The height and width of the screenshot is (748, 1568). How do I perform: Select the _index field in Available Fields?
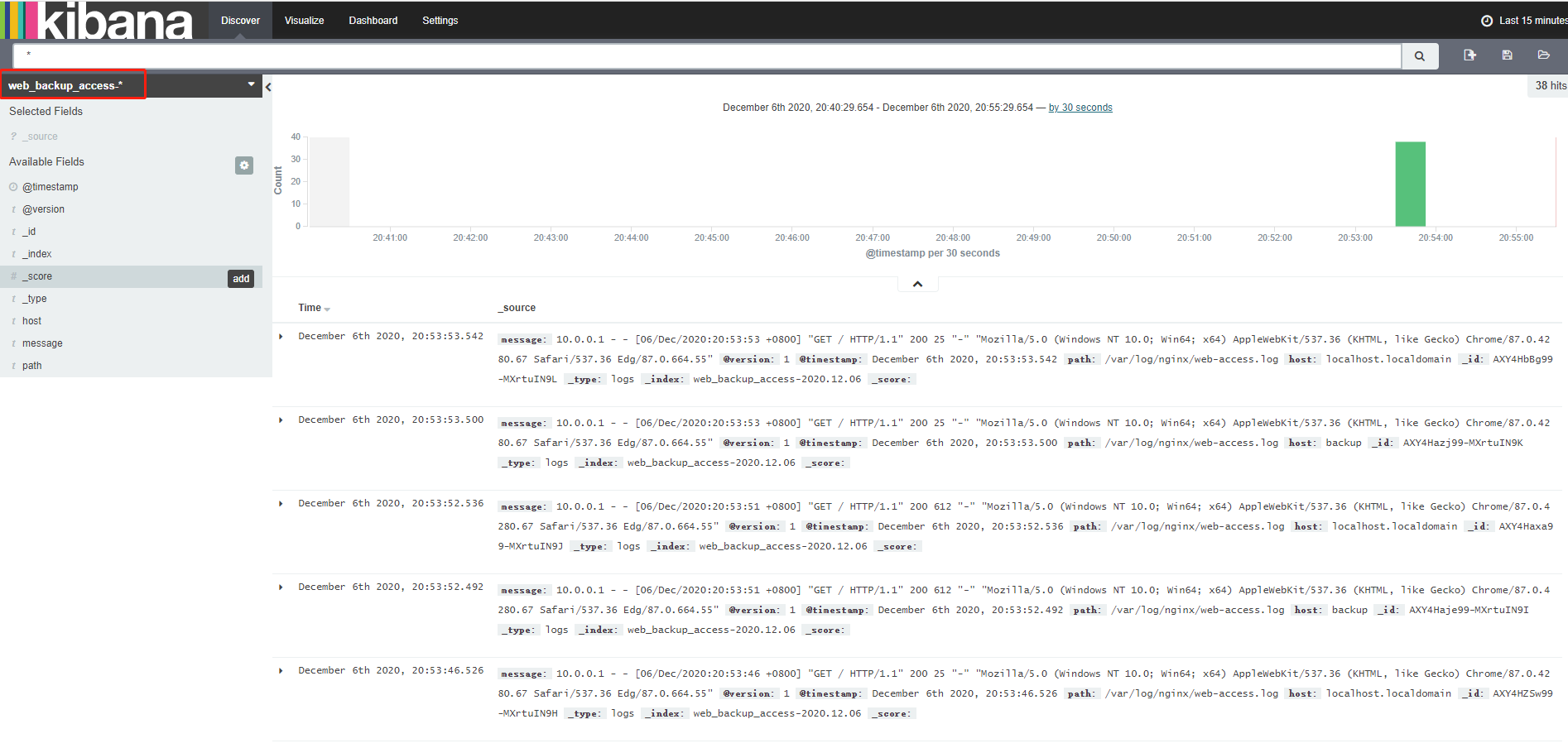point(37,254)
